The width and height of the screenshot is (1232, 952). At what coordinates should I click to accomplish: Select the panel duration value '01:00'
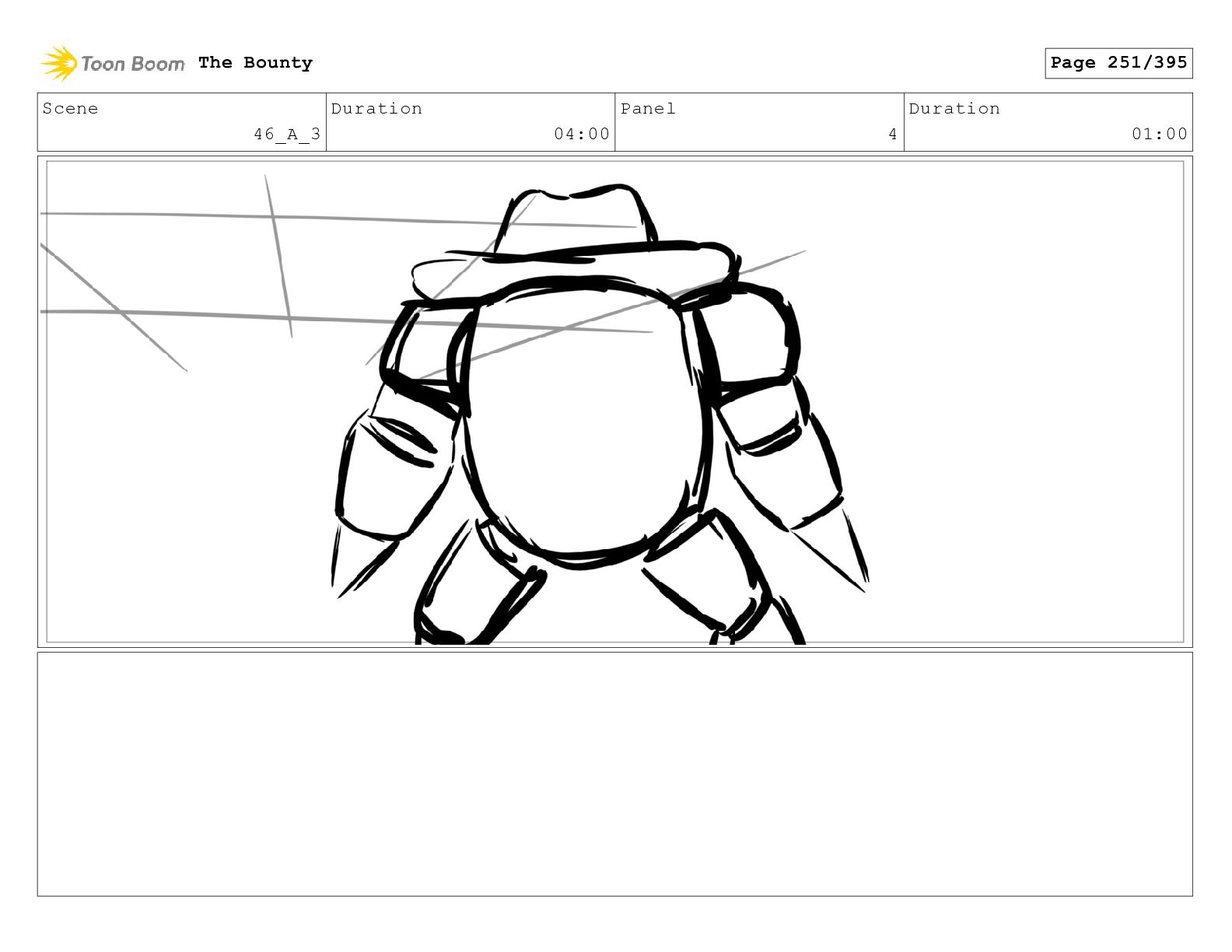(x=1160, y=134)
